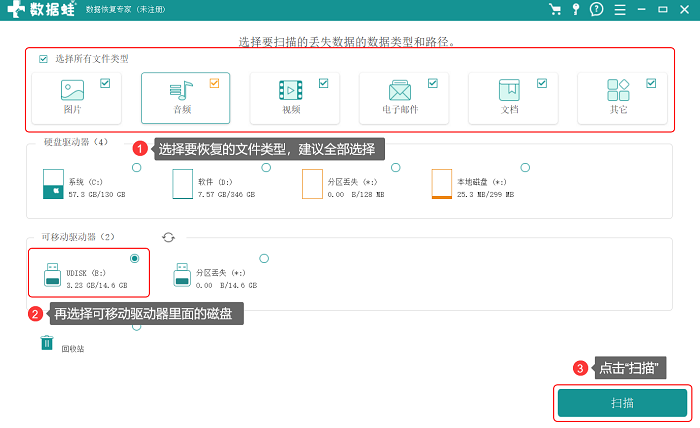Uncheck the 视频 video checkbox
Viewport: 700px width, 428px height.
[x=324, y=83]
